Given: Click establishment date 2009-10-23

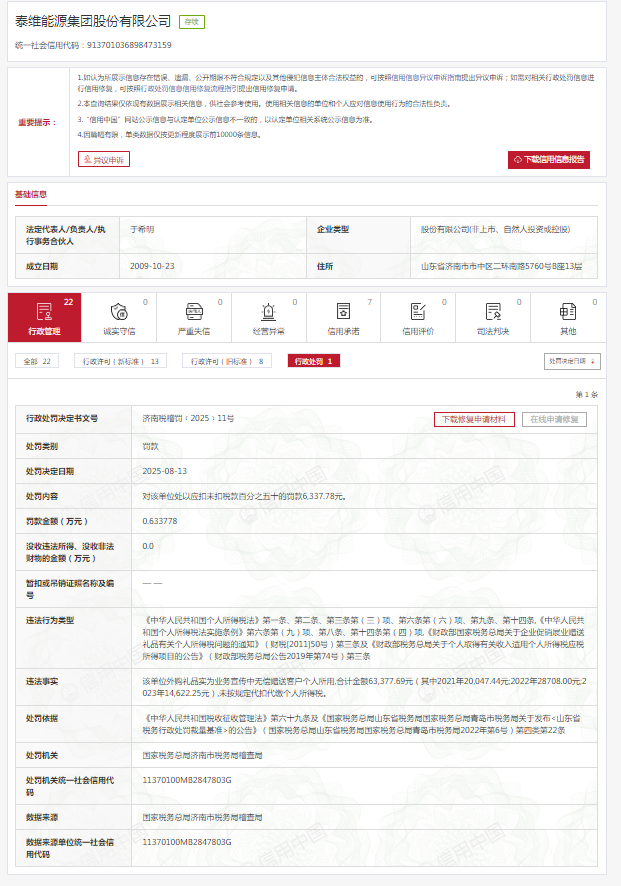Looking at the screenshot, I should (152, 266).
